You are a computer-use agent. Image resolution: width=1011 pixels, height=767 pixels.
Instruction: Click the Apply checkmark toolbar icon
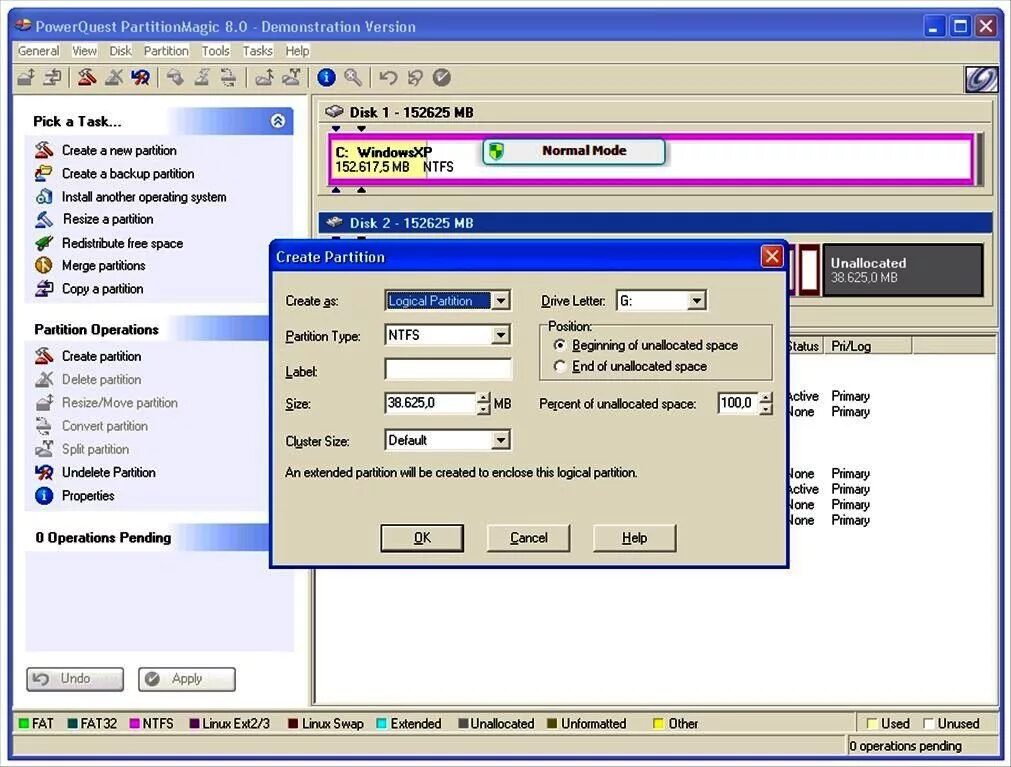click(x=442, y=78)
